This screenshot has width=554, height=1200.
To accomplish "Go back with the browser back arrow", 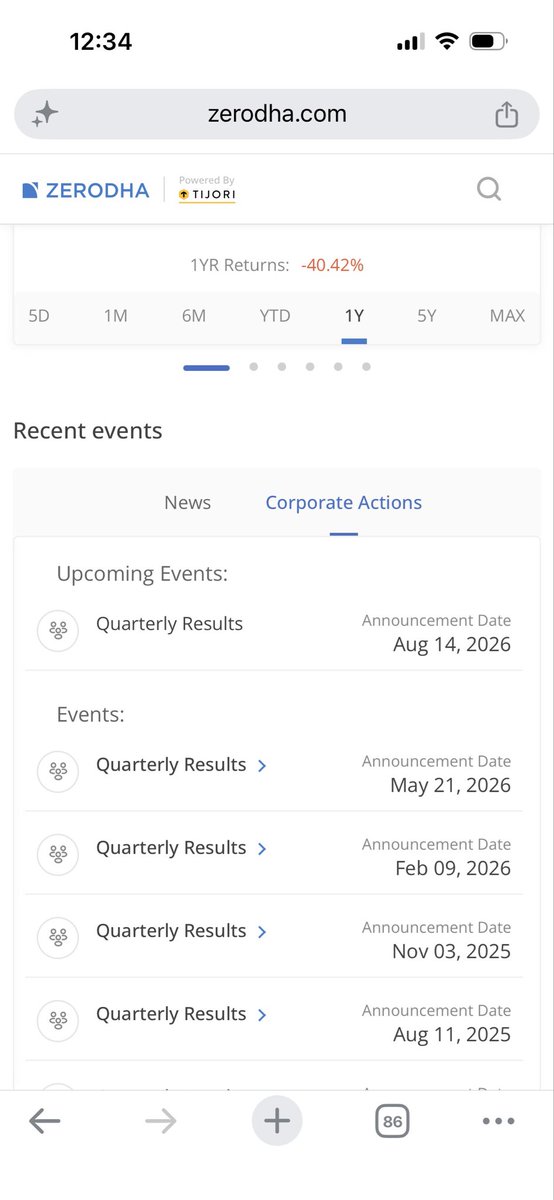I will tap(45, 1121).
